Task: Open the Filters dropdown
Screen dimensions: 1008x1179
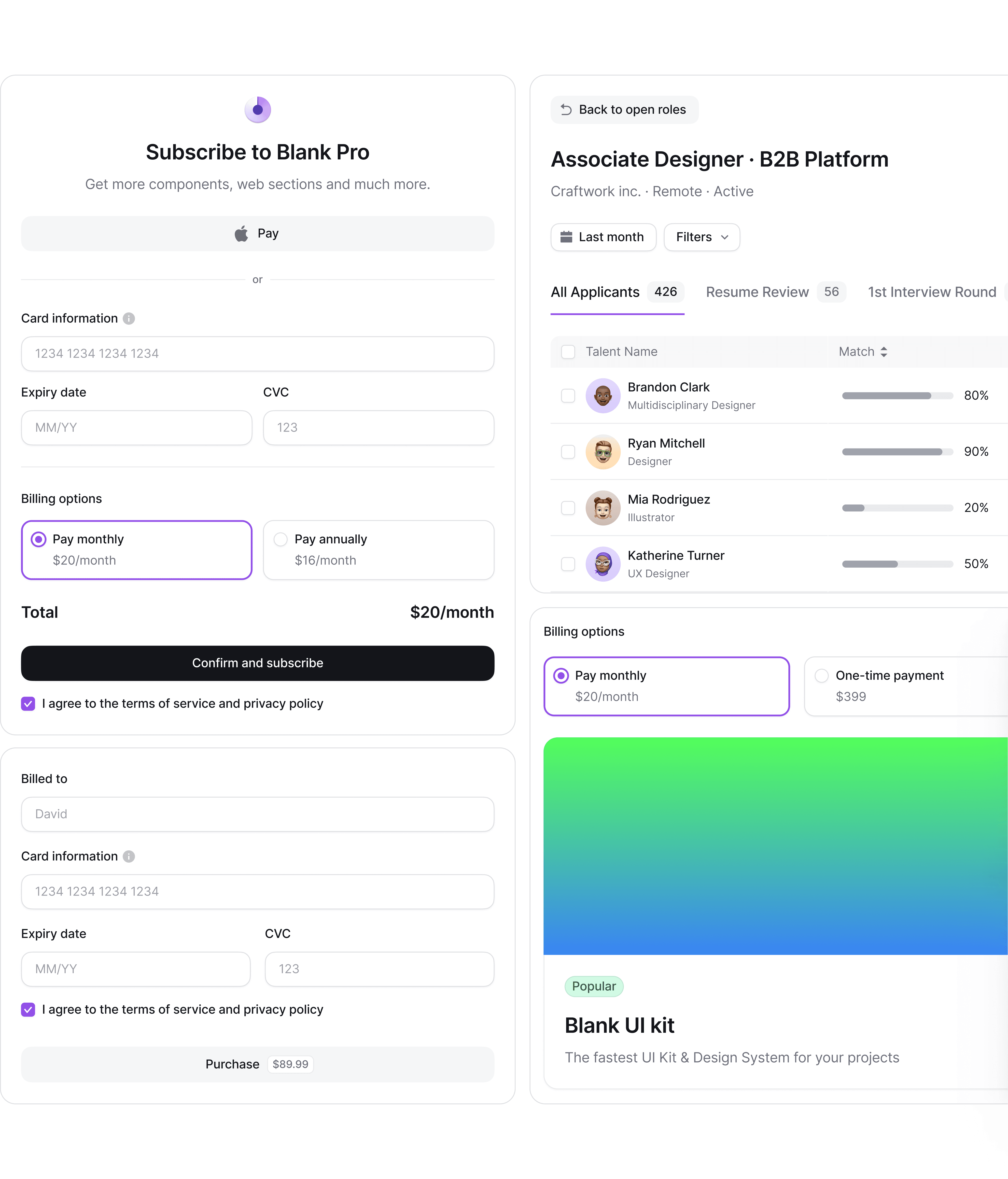Action: coord(701,237)
